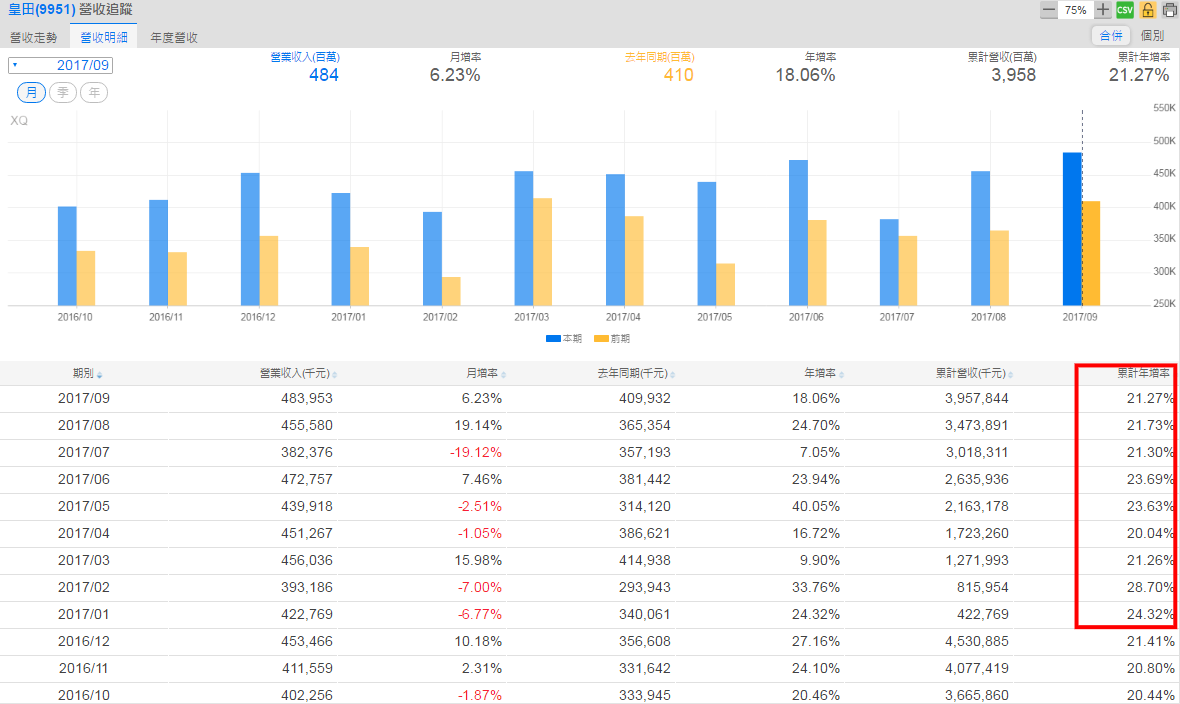Click the blue bar above 2017/06
Image resolution: width=1180 pixels, height=704 pixels.
coord(798,233)
